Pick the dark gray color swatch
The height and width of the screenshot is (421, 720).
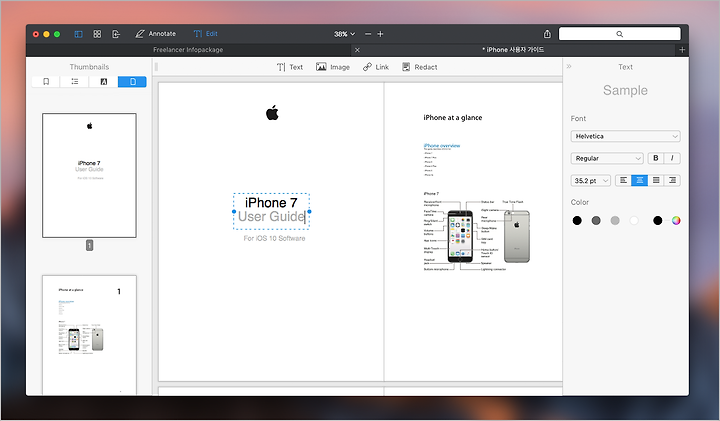[596, 221]
